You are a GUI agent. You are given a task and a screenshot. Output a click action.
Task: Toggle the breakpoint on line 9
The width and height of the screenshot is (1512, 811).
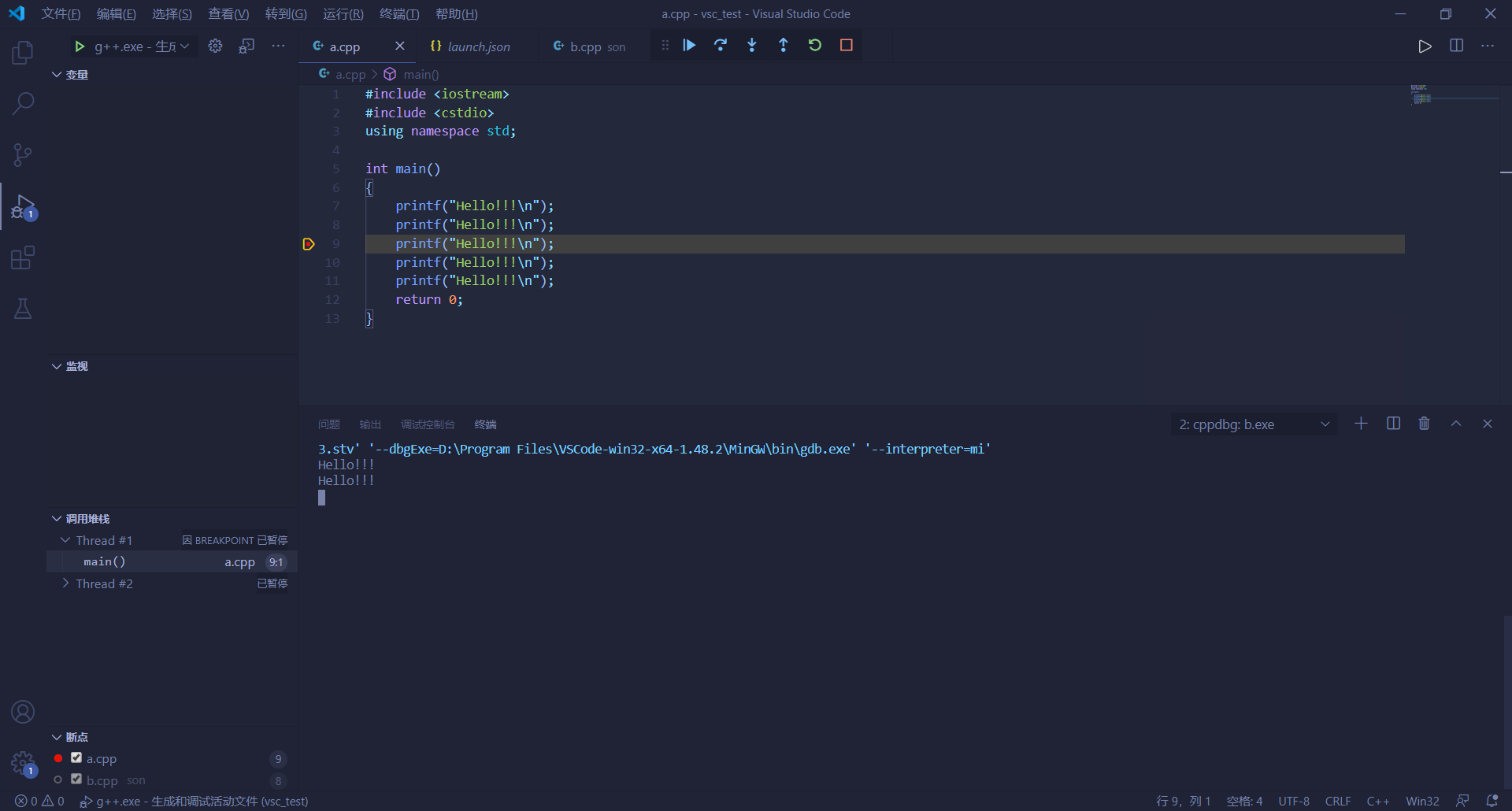pyautogui.click(x=308, y=244)
